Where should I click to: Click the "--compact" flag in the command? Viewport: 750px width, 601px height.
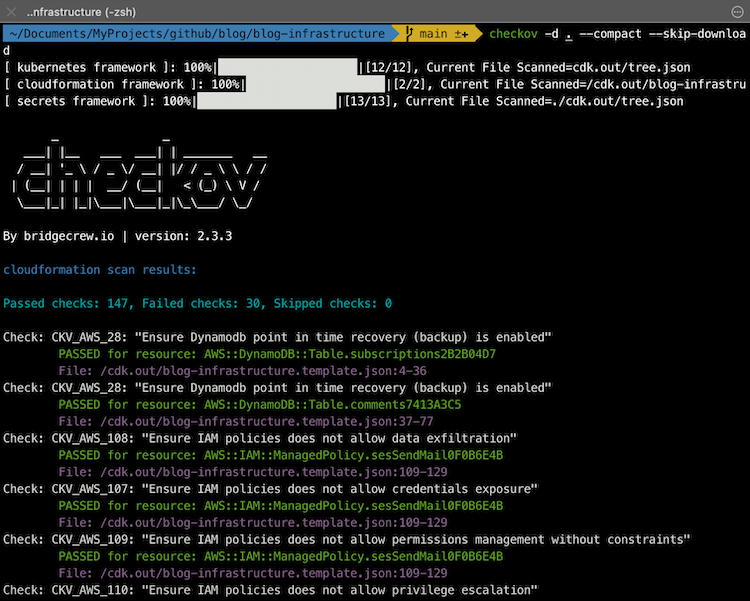click(x=610, y=33)
